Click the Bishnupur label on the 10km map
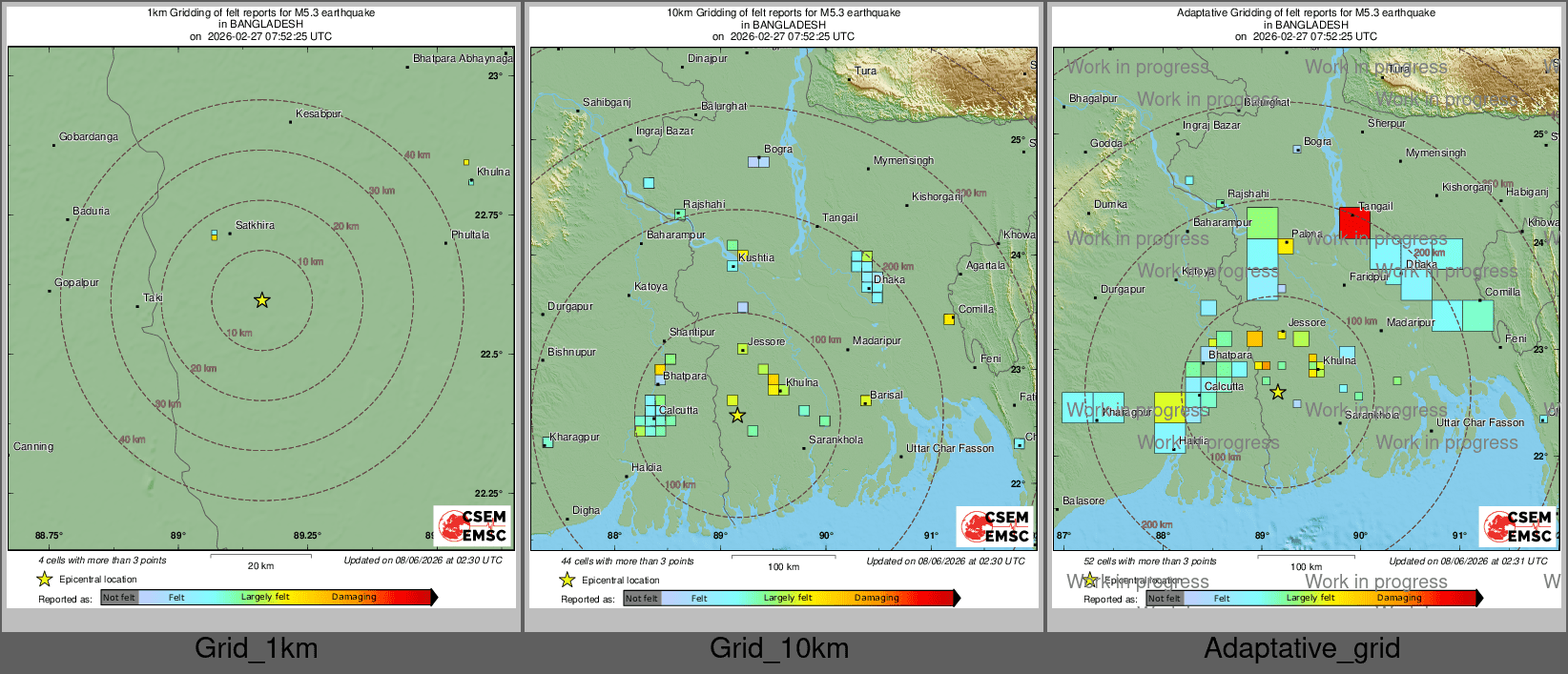The height and width of the screenshot is (674, 1568). coord(571,352)
